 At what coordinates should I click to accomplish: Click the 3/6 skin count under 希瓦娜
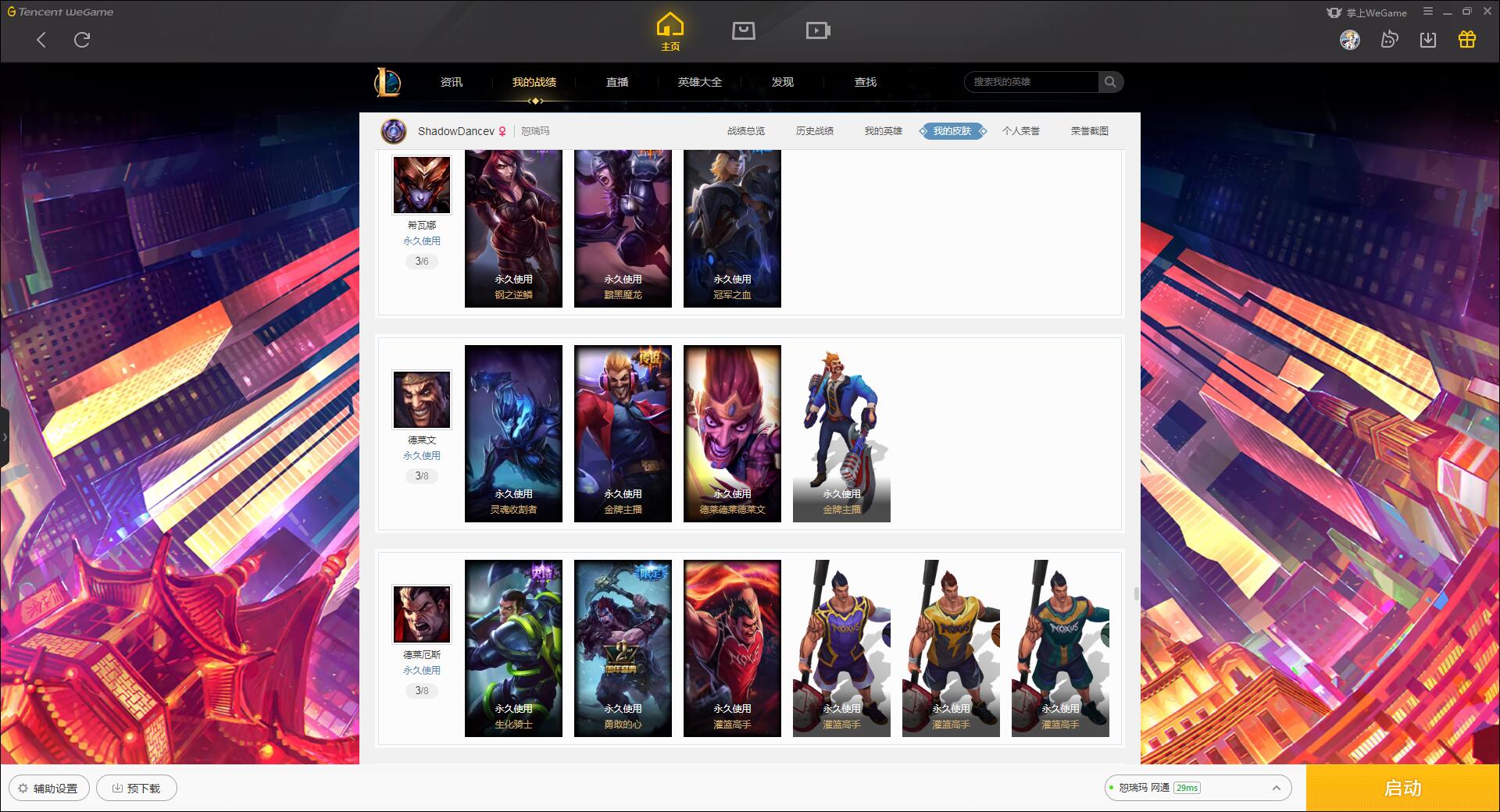pyautogui.click(x=422, y=262)
